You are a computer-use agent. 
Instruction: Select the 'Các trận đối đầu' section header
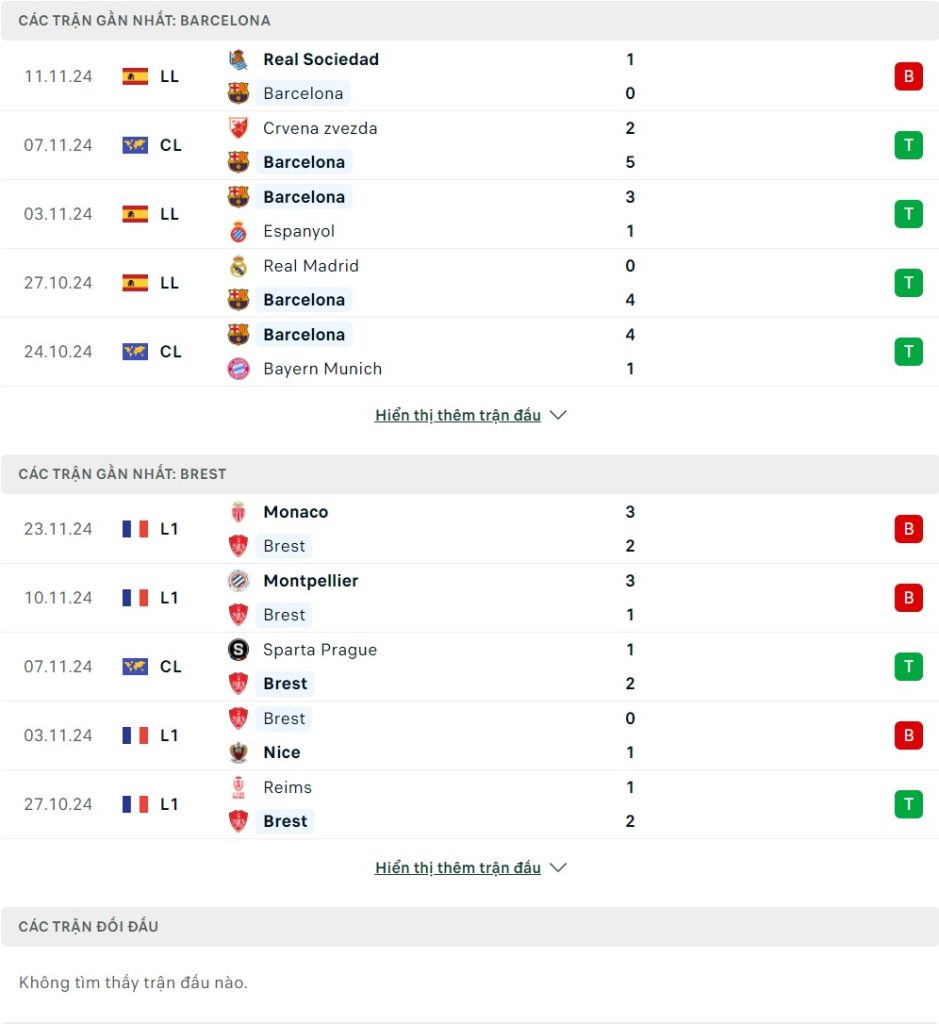pyautogui.click(x=88, y=927)
